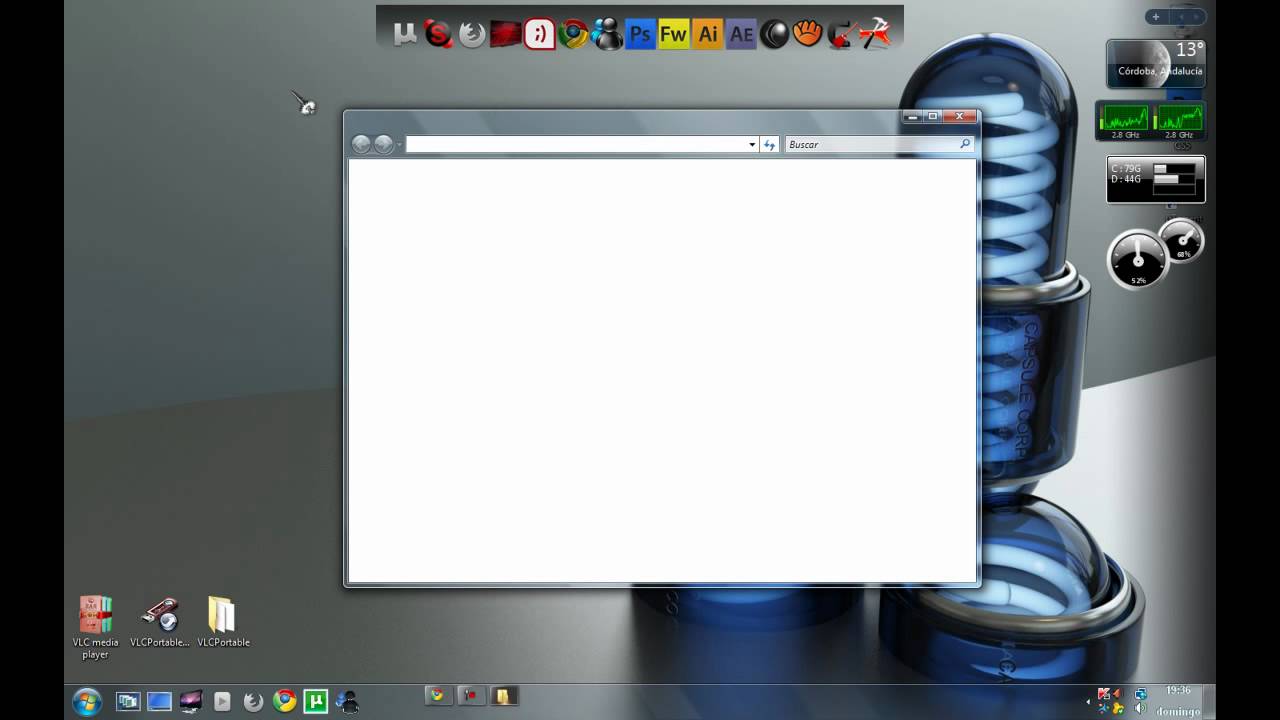1280x720 pixels.
Task: Launch Firefox from the top dock
Action: coord(472,35)
